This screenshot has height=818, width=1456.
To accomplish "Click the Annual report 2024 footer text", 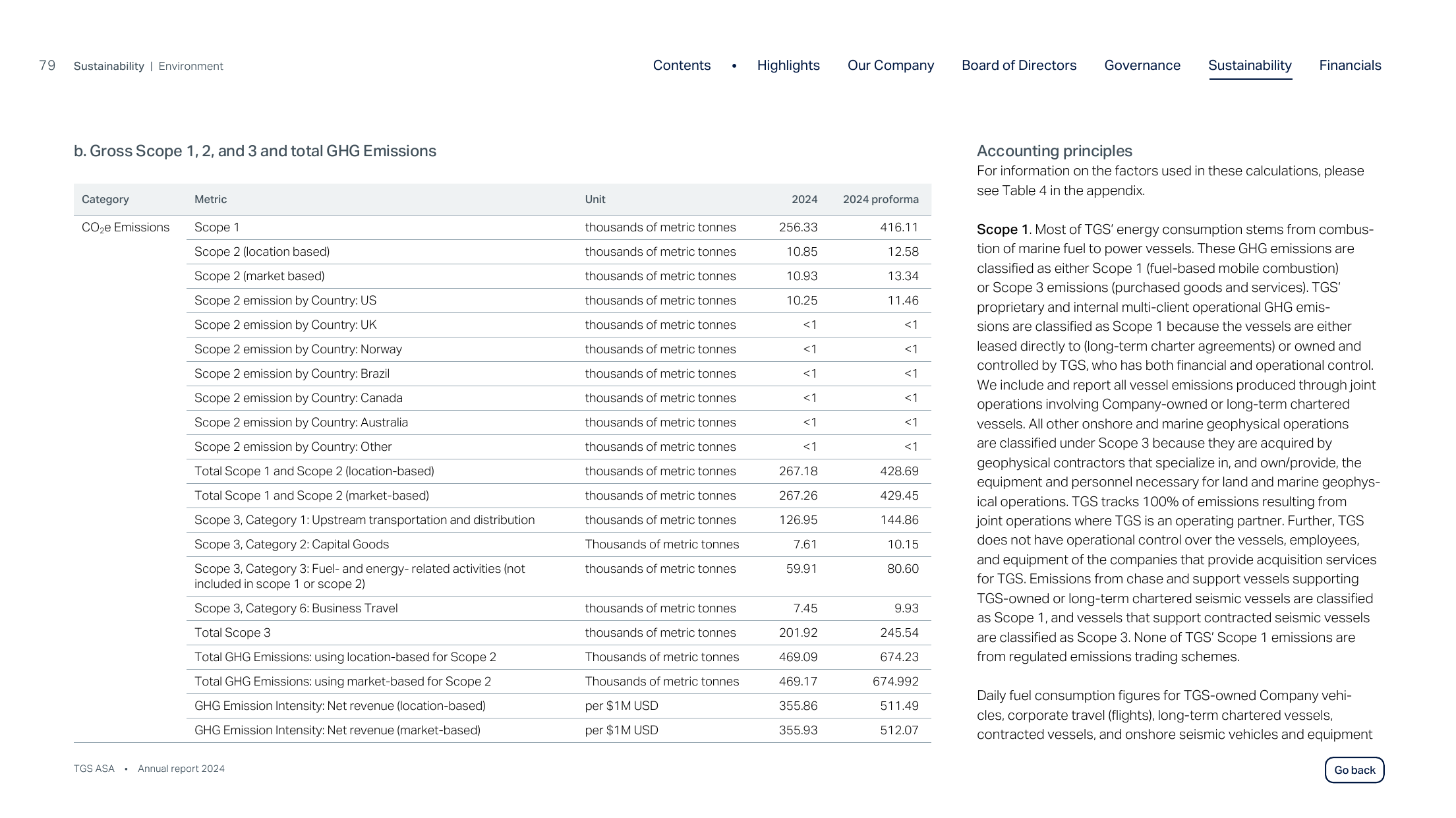I will coord(181,769).
